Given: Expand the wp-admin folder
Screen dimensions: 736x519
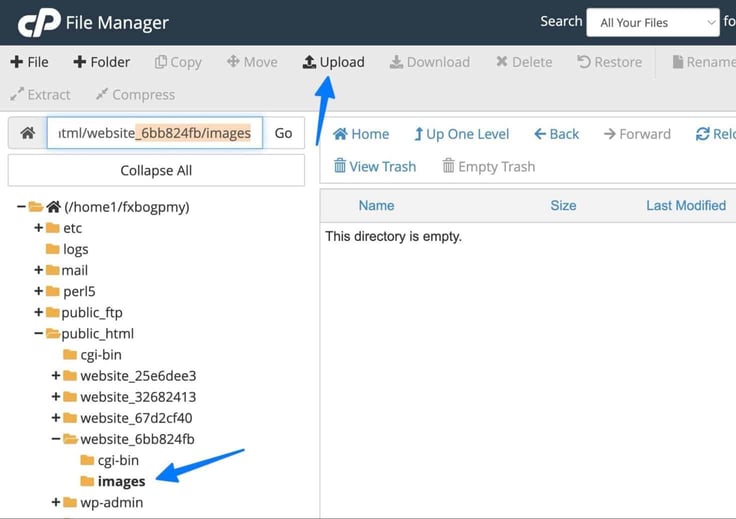Looking at the screenshot, I should [x=56, y=503].
